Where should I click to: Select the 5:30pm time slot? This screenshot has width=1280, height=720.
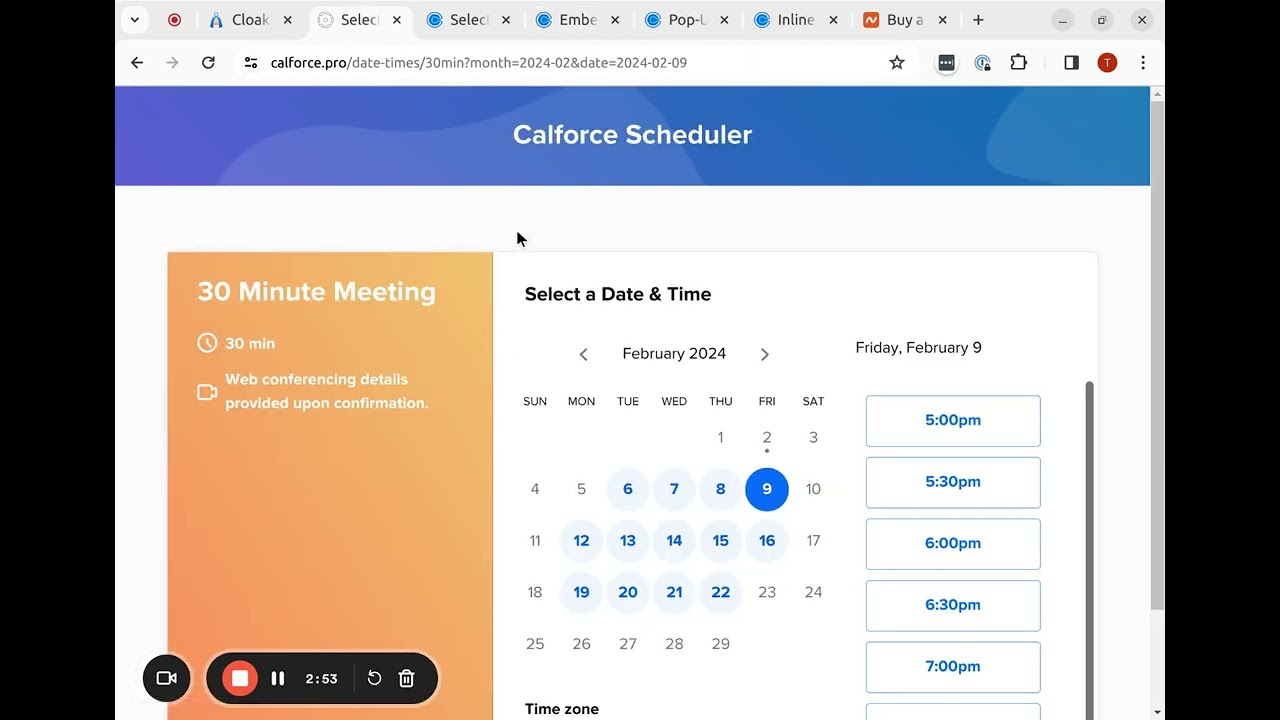[x=953, y=482]
